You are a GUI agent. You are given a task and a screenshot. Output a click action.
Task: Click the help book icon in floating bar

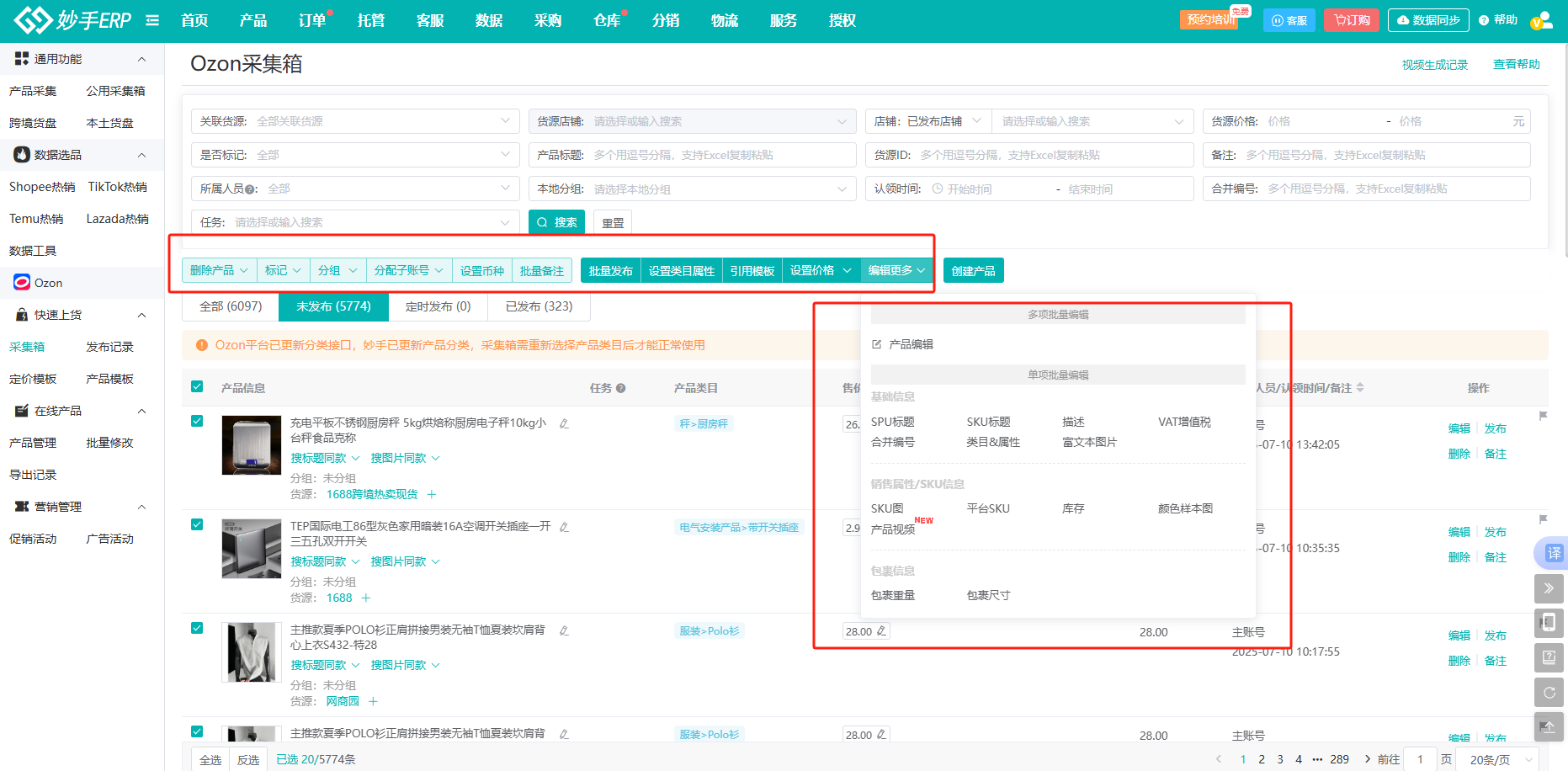tap(1549, 657)
